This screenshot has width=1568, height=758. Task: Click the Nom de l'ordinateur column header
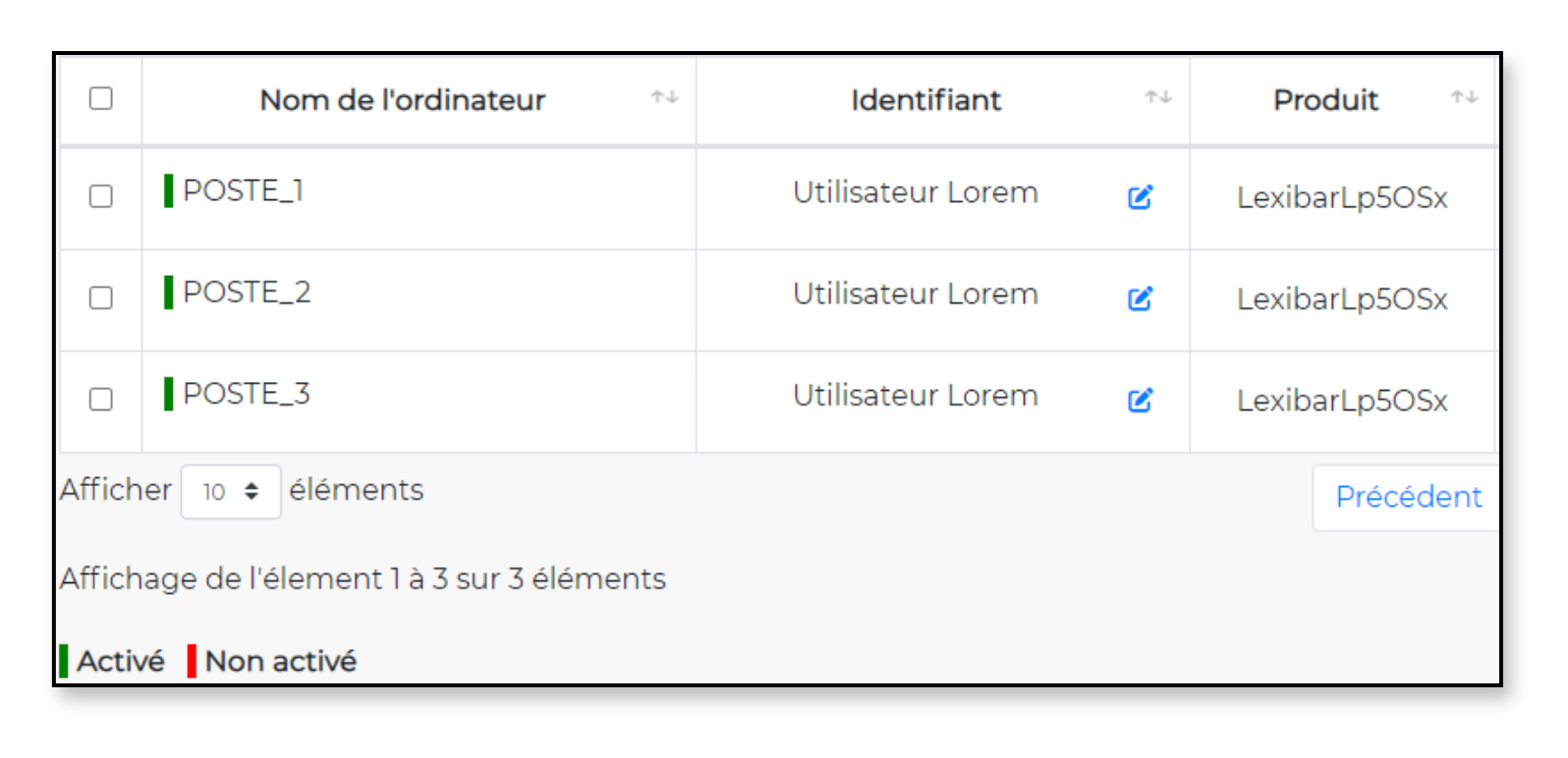[x=402, y=100]
